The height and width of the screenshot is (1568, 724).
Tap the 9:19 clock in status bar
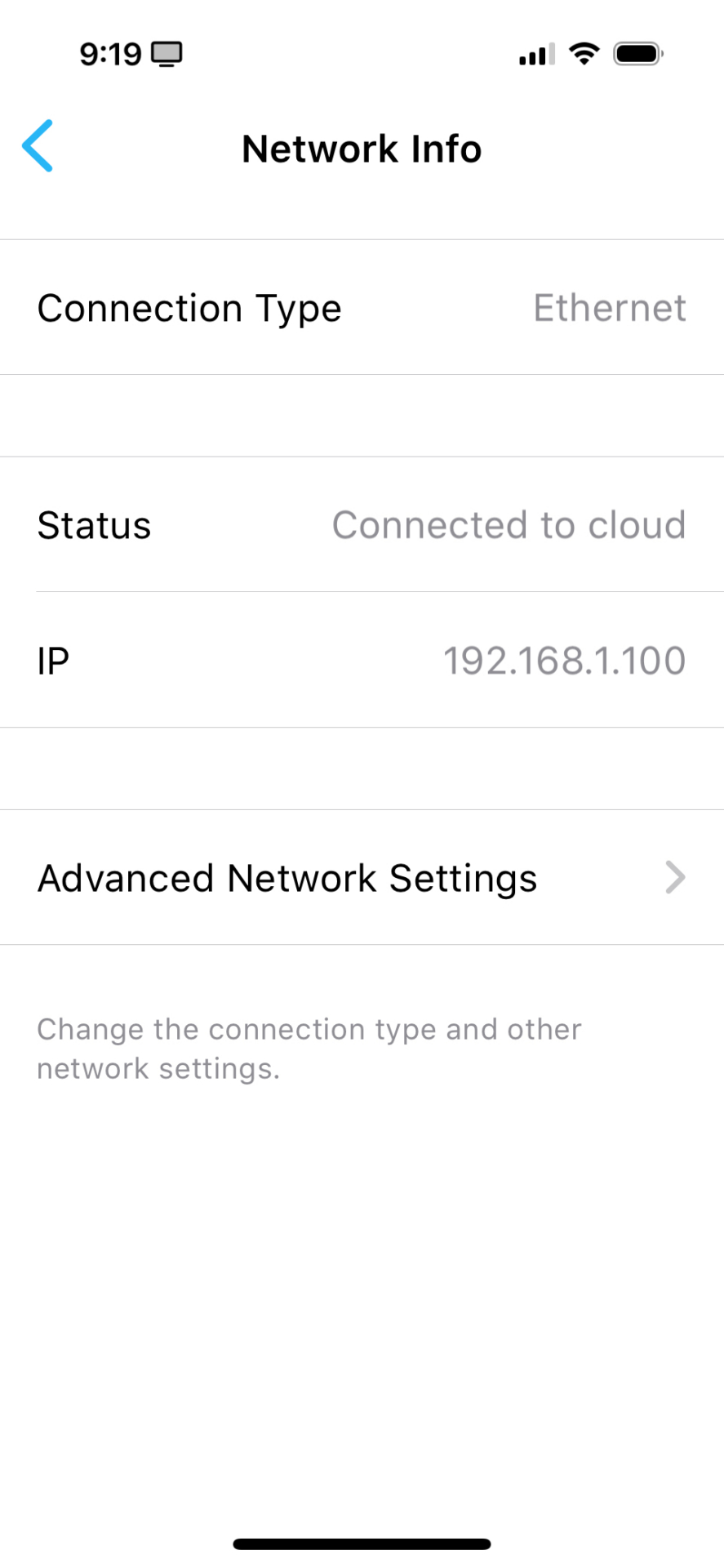(110, 55)
